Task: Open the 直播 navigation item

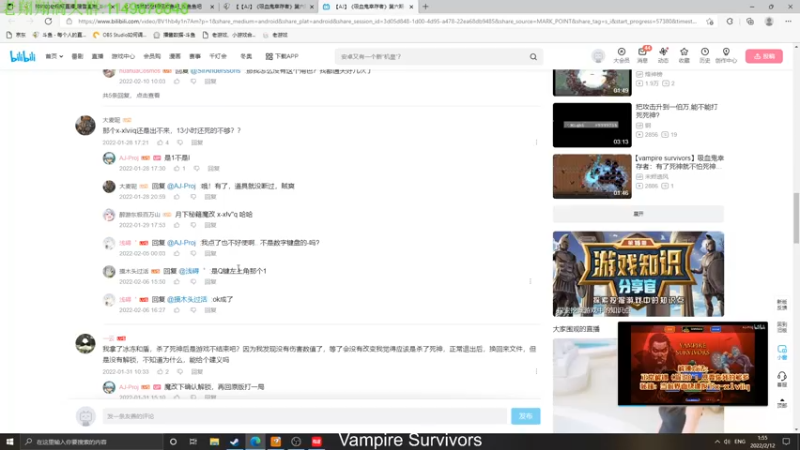Action: (x=97, y=56)
